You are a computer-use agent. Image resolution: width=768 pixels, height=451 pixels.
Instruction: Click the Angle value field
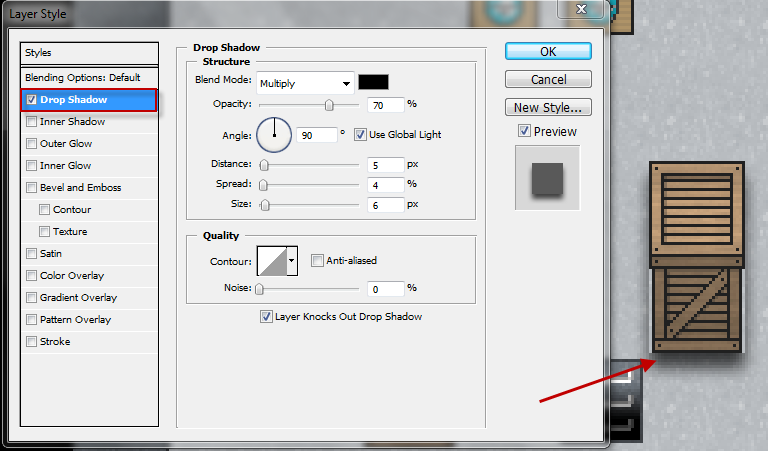(x=317, y=136)
